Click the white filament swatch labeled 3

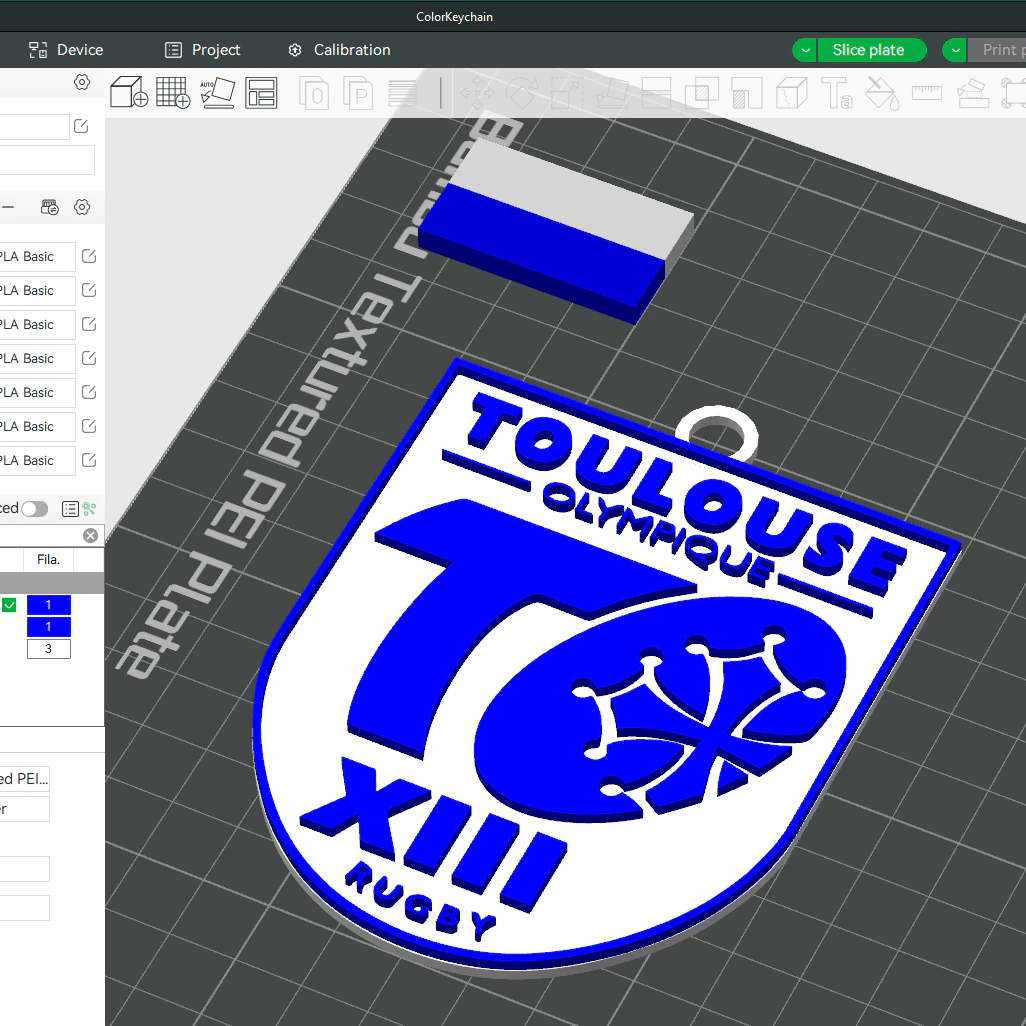coord(48,649)
